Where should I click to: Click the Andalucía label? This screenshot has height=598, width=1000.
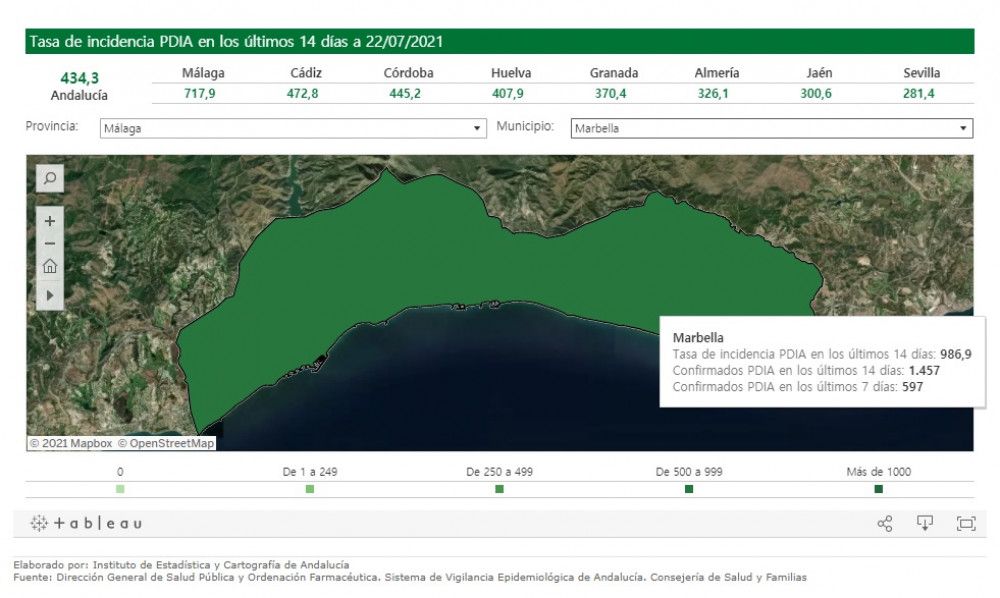coord(79,96)
